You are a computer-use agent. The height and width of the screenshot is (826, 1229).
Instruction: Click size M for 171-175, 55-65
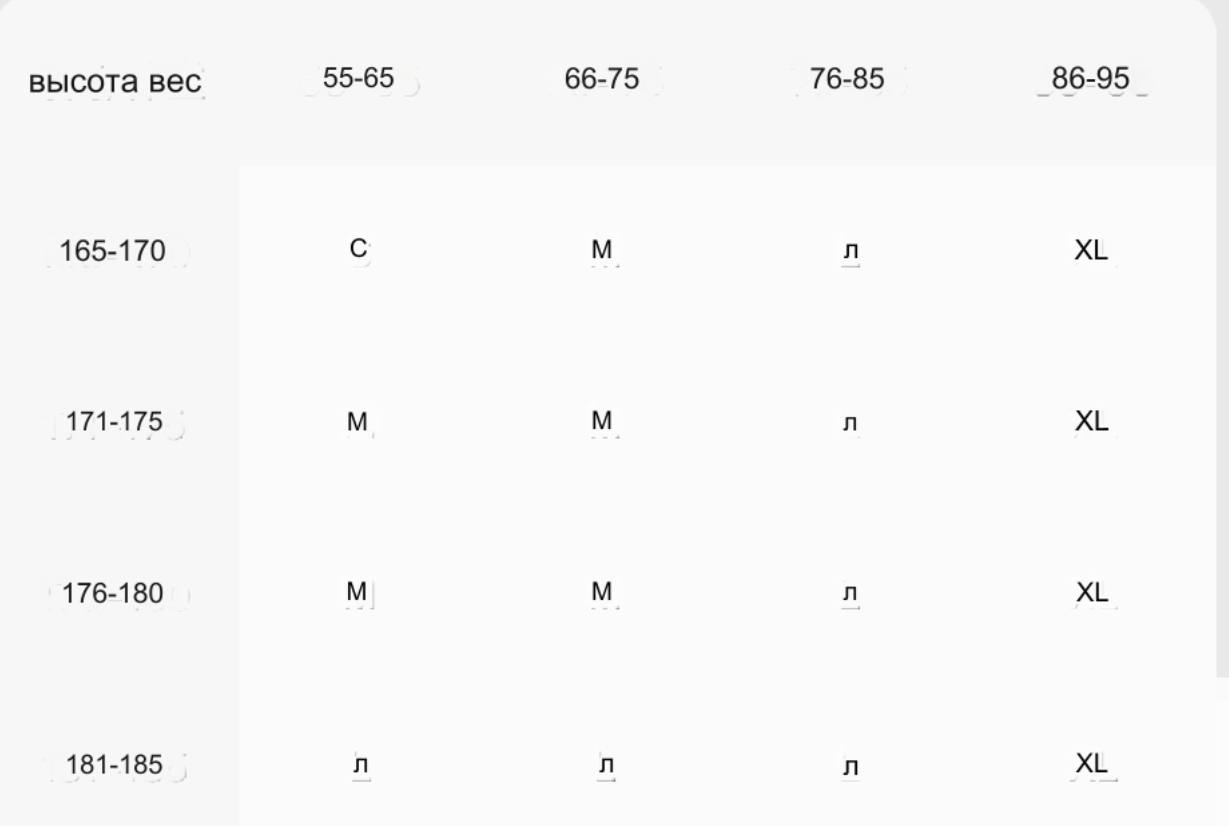coord(358,422)
